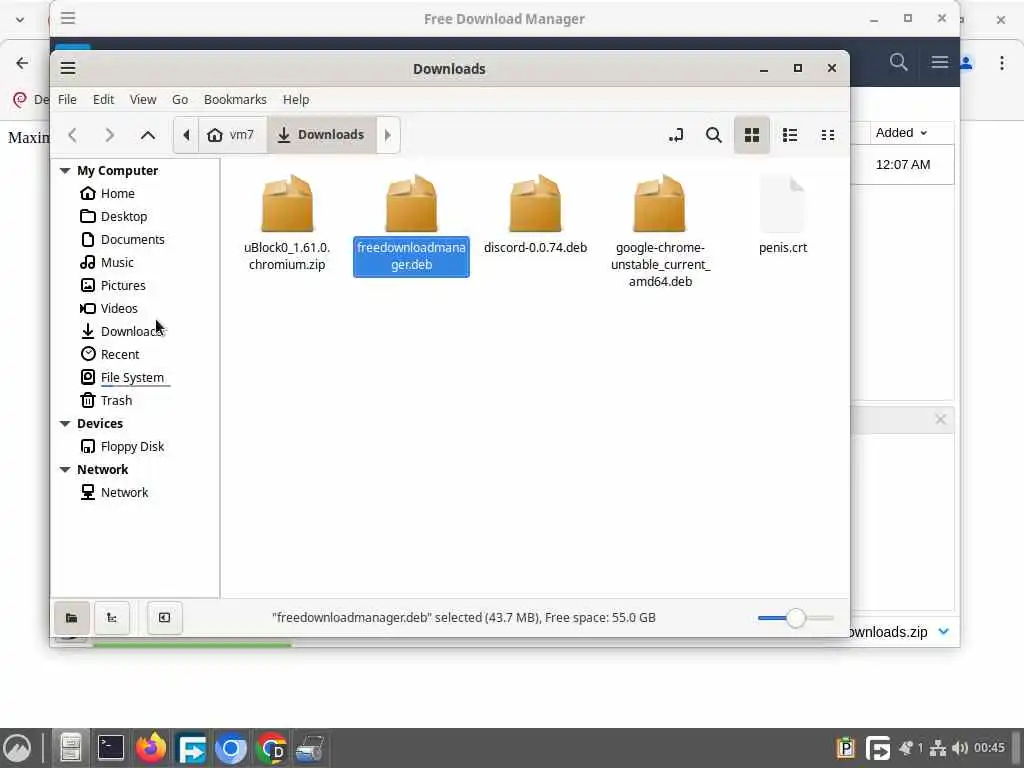Open the Downloads window hamburger menu
Viewport: 1024px width, 768px height.
[x=68, y=68]
